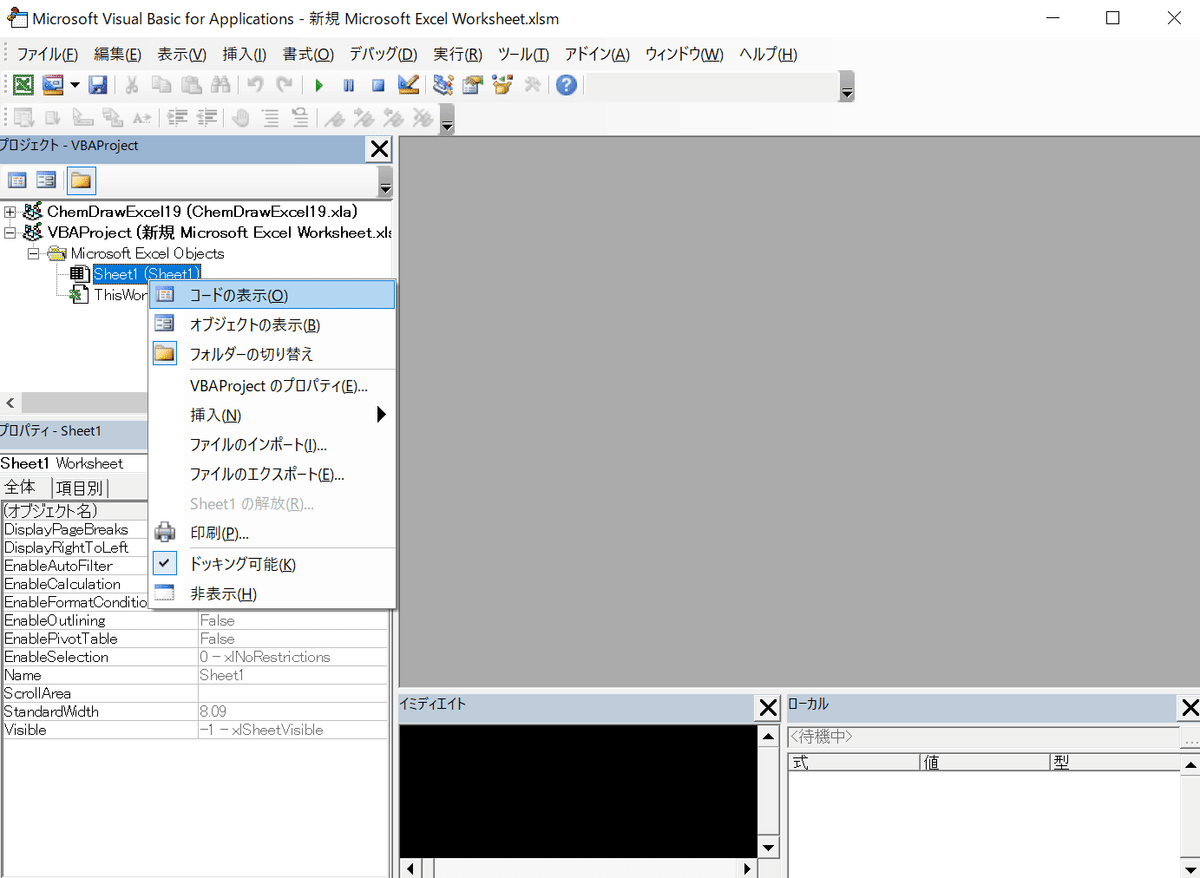This screenshot has height=878, width=1200.
Task: Choose 非表示(H) from context menu
Action: tap(272, 594)
